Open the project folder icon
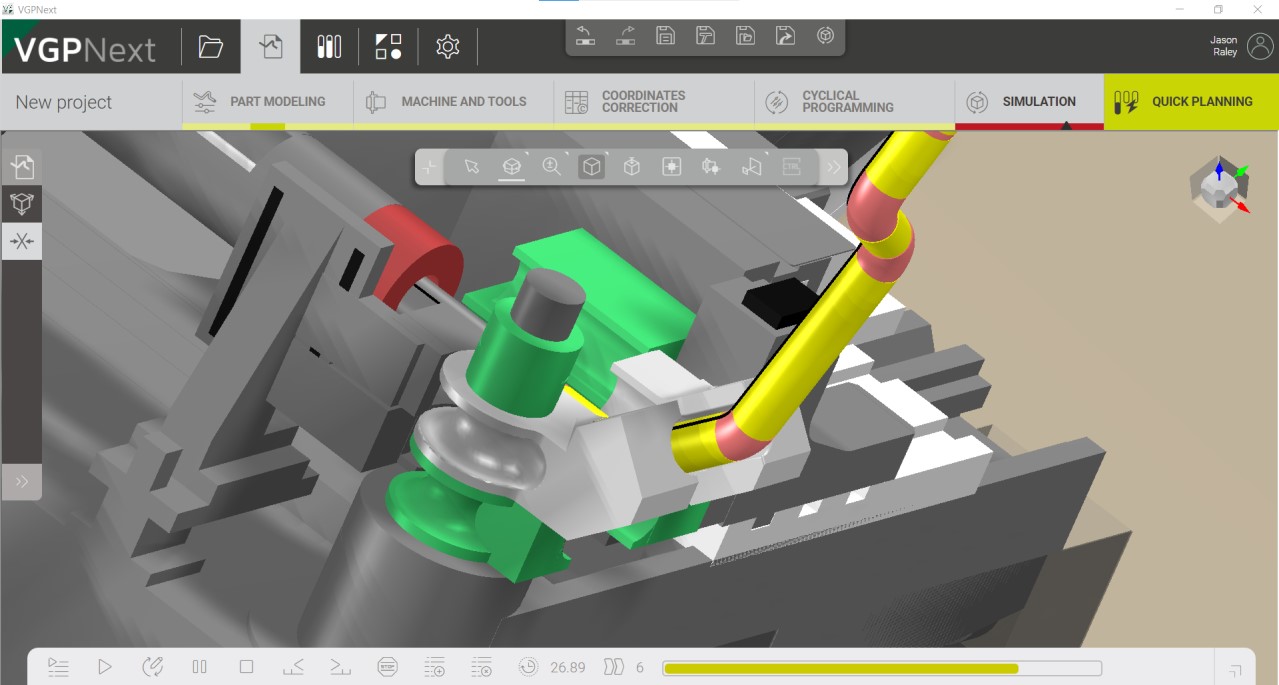This screenshot has height=685, width=1279. coord(210,46)
